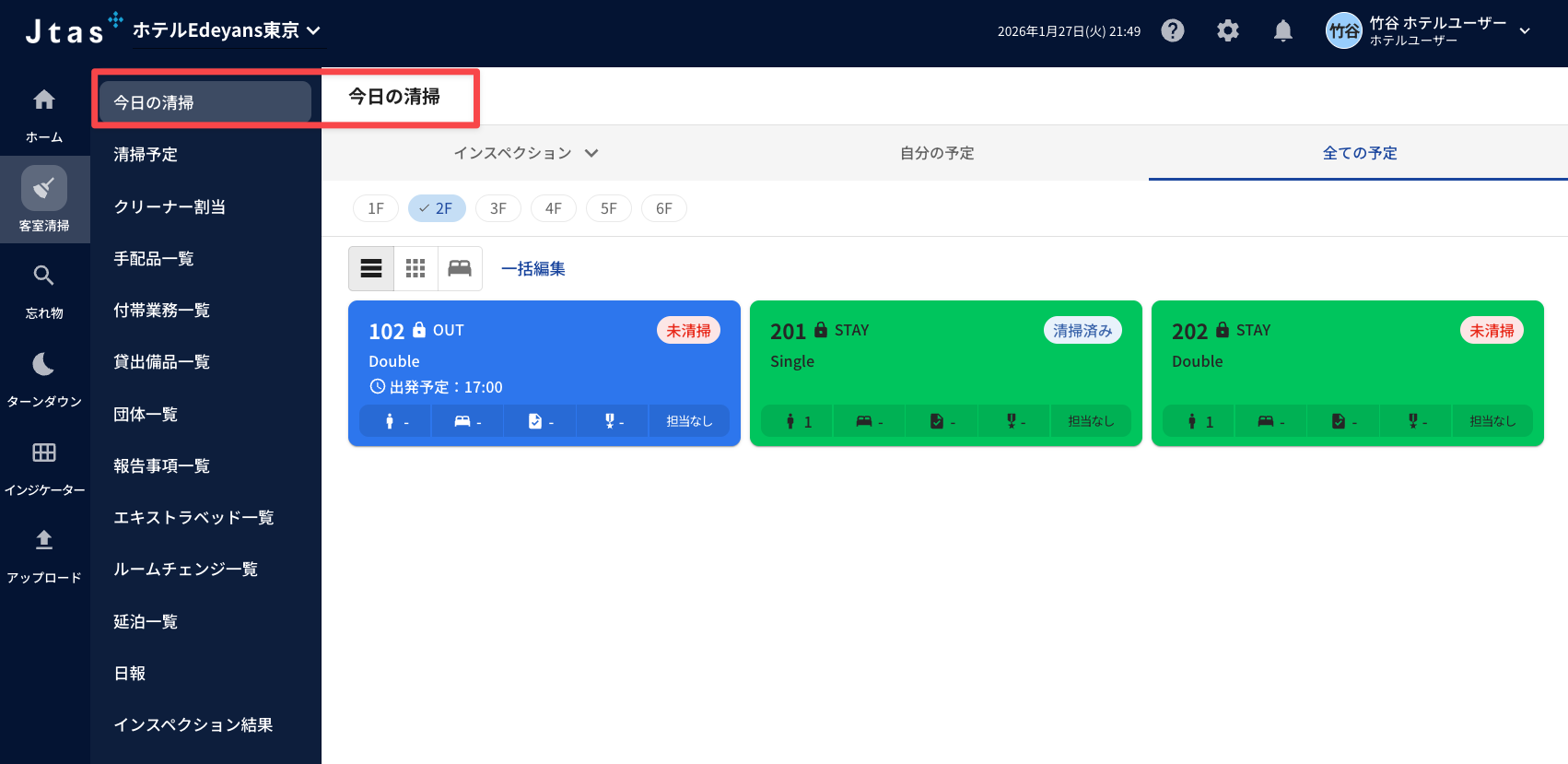Click the 竹谷 user avatar
1568x764 pixels.
pyautogui.click(x=1343, y=30)
